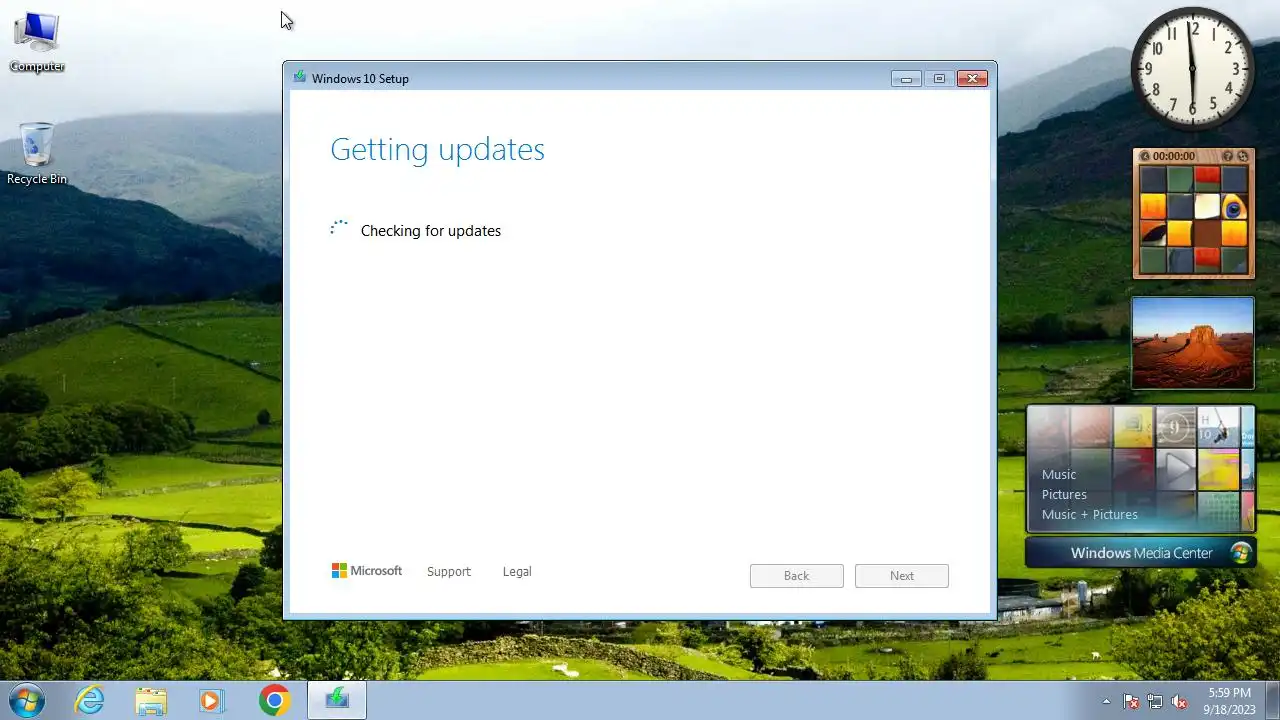Click the Media Center green orb logo
This screenshot has width=1280, height=720.
click(1241, 553)
